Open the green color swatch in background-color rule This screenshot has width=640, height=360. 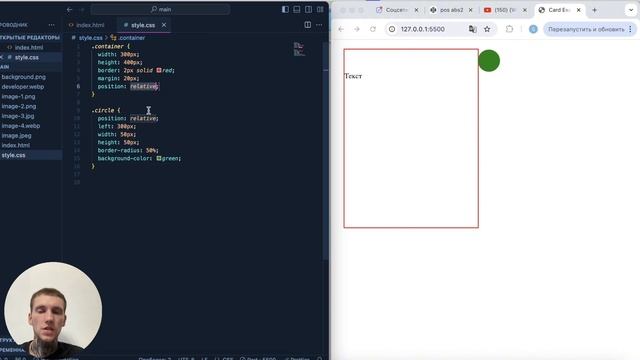159,158
